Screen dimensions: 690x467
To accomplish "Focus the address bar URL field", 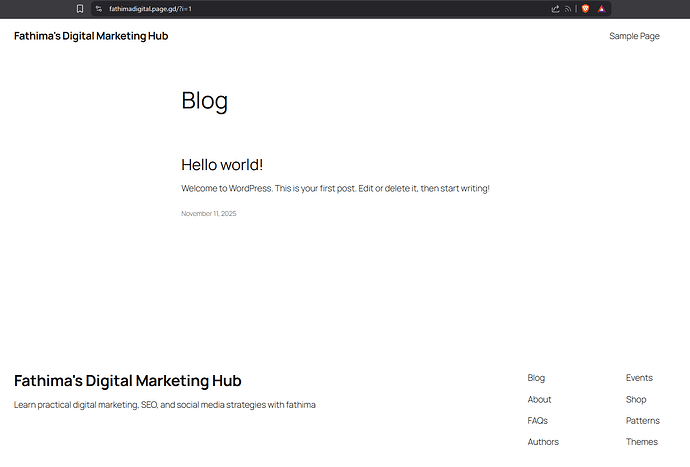I will (x=300, y=8).
